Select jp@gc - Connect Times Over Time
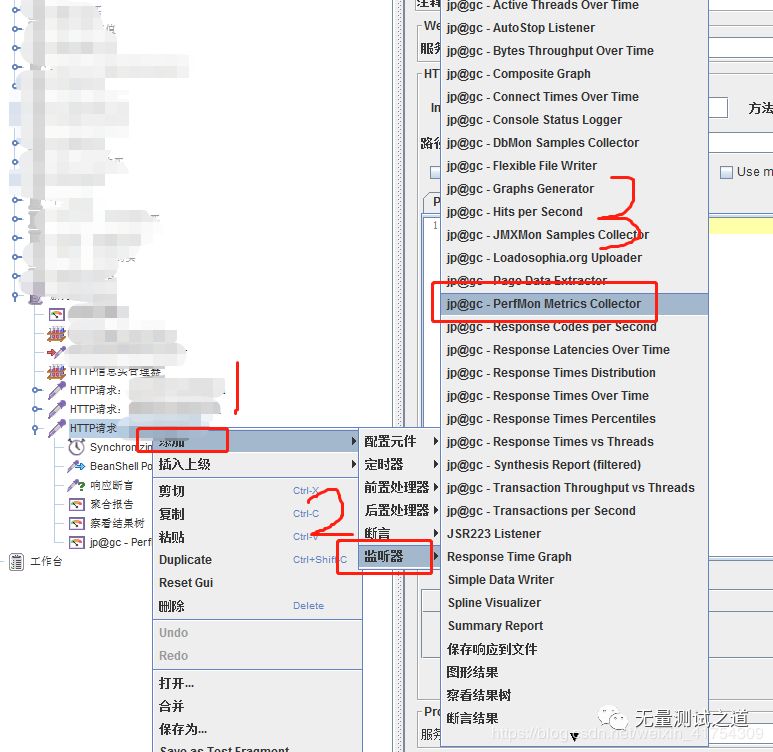Image resolution: width=773 pixels, height=752 pixels. pos(574,97)
